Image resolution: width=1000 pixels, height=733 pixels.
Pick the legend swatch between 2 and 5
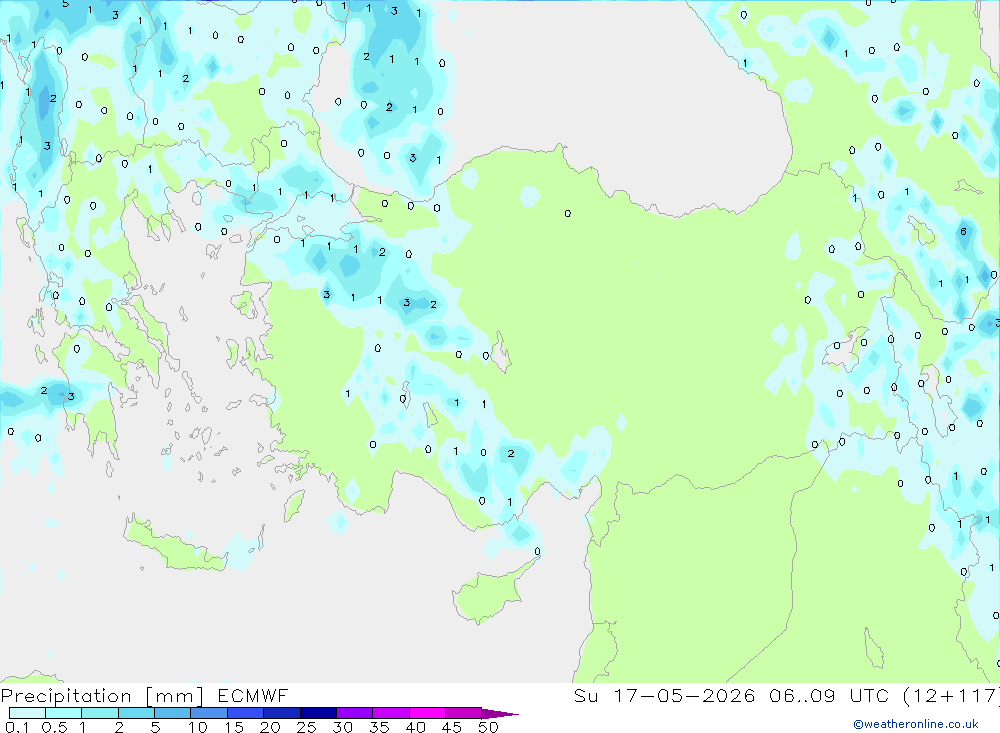point(136,713)
